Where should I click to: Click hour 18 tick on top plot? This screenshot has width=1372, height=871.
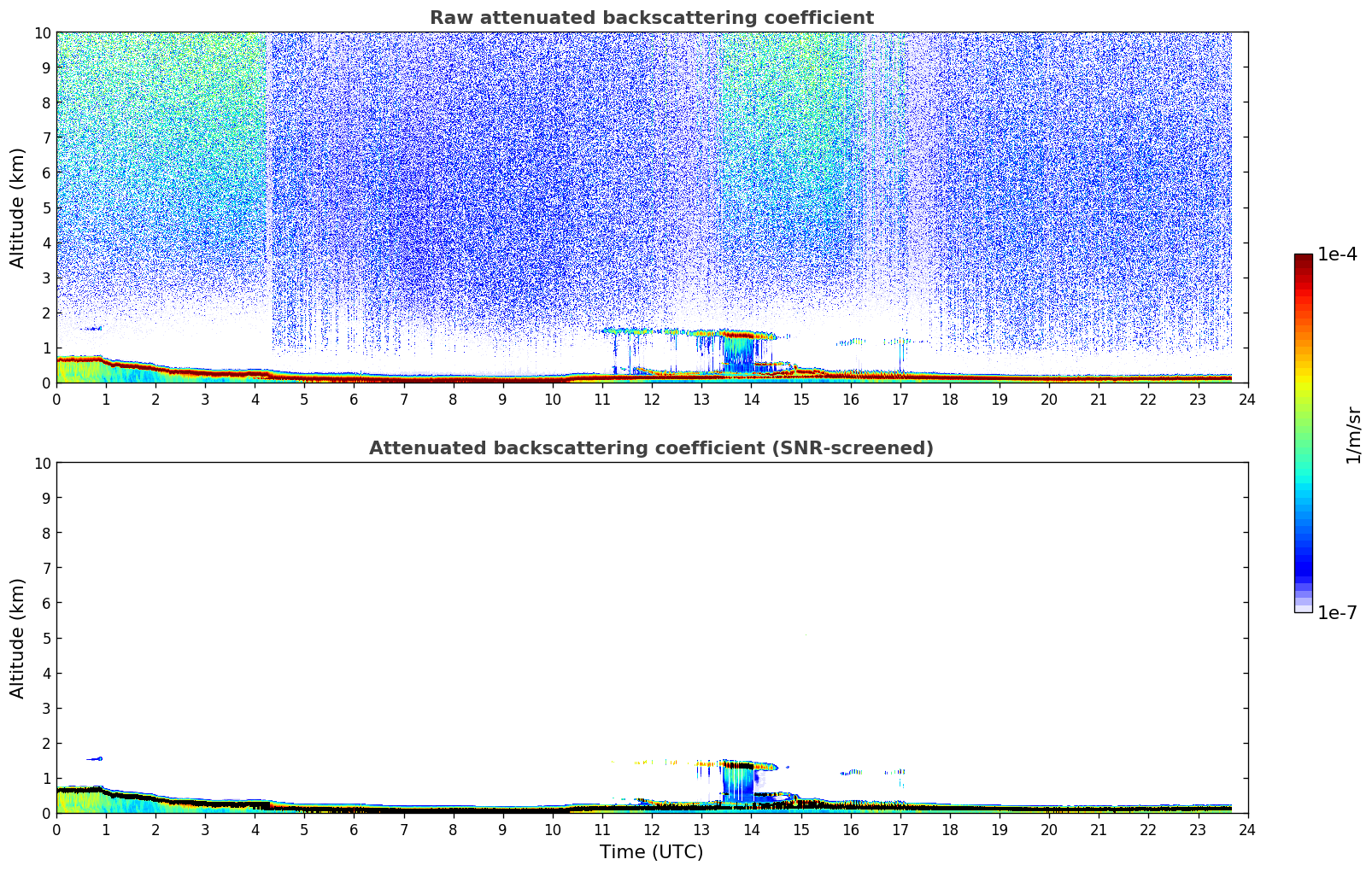coord(950,399)
